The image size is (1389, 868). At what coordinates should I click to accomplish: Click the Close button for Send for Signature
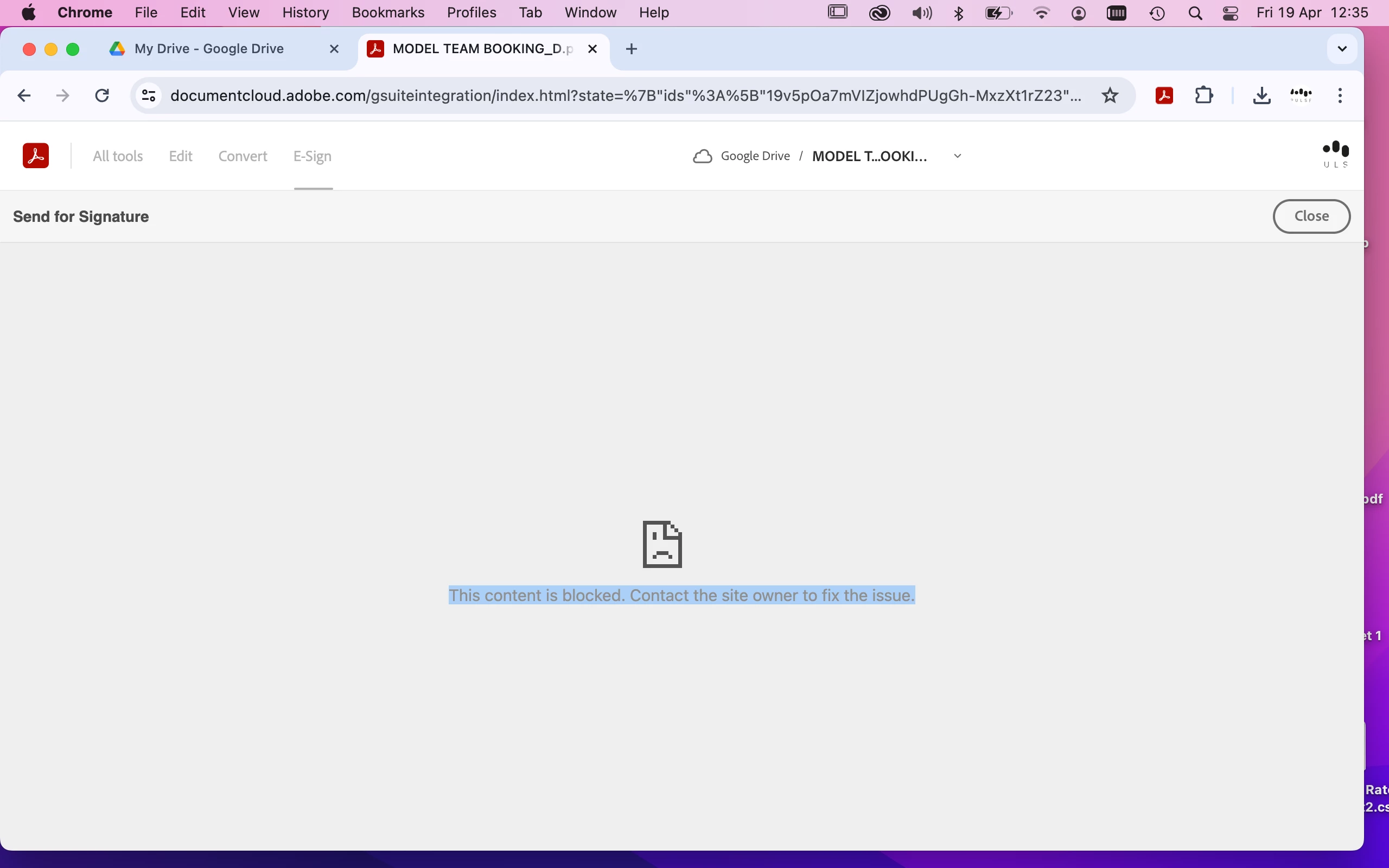(1311, 216)
